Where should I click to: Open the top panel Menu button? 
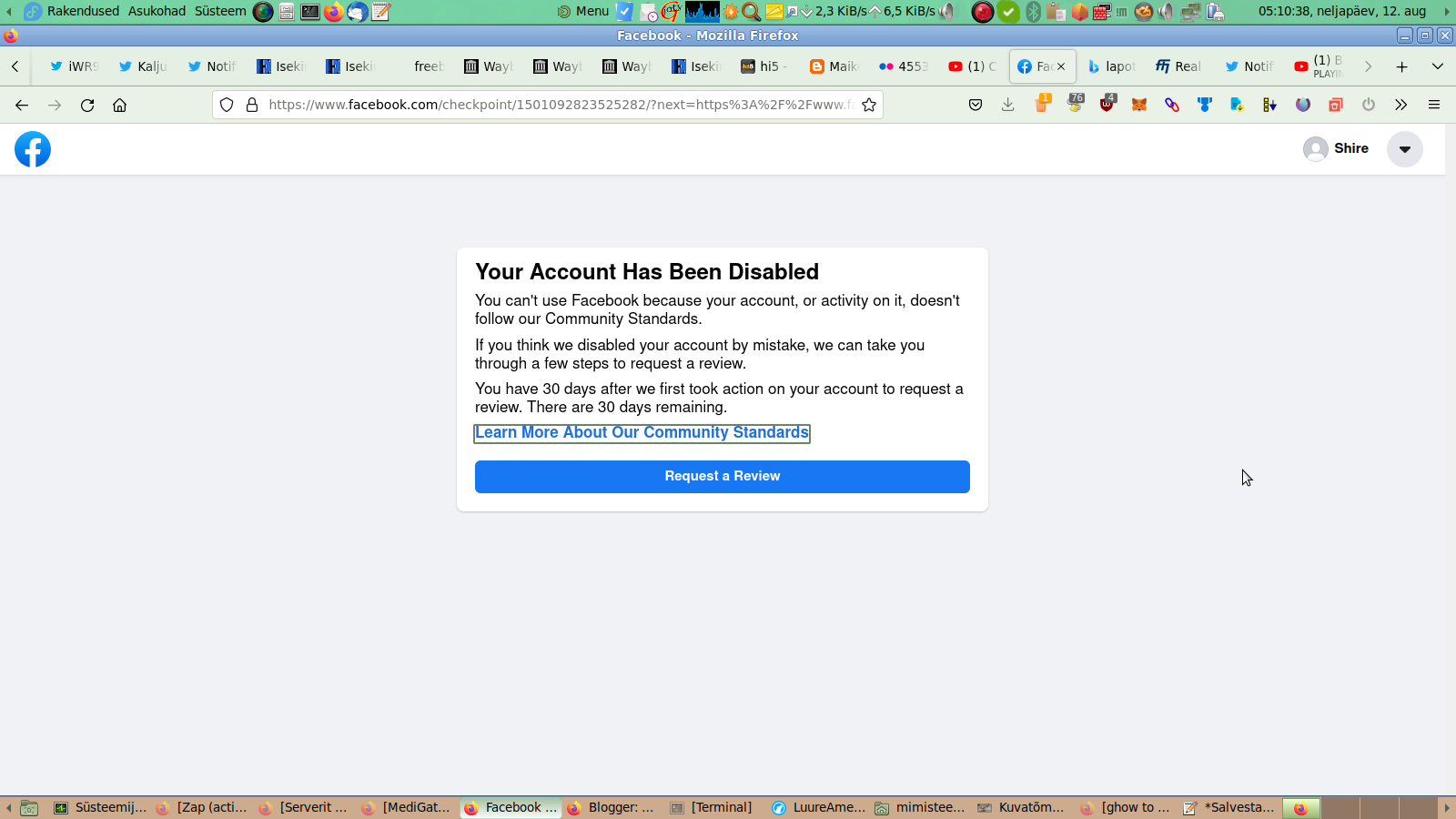coord(583,11)
